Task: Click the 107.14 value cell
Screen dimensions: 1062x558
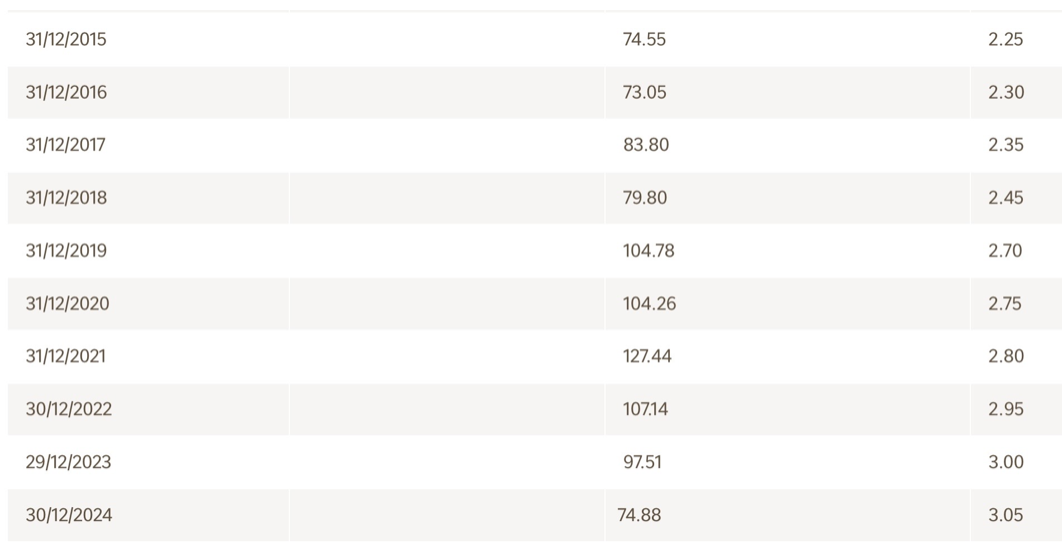Action: coord(645,409)
